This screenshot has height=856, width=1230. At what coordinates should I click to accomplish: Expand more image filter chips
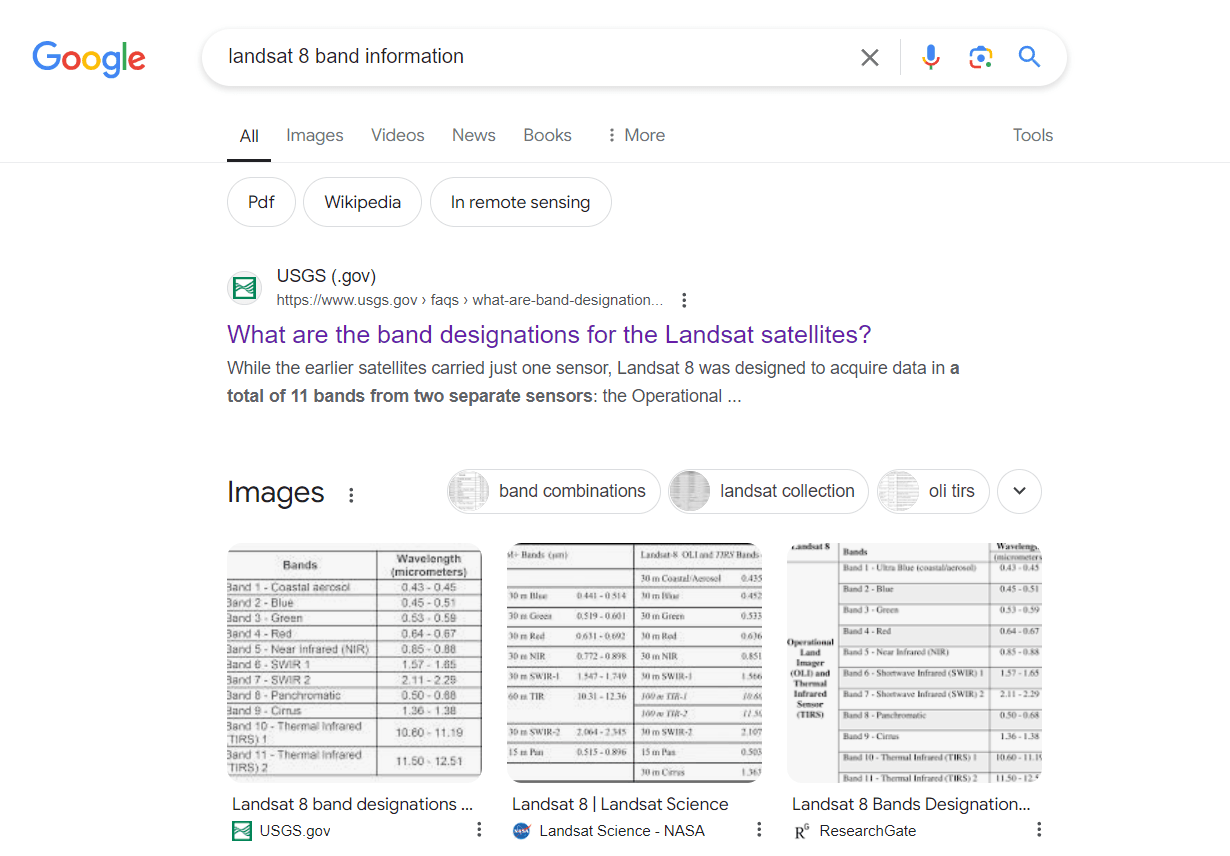tap(1019, 491)
